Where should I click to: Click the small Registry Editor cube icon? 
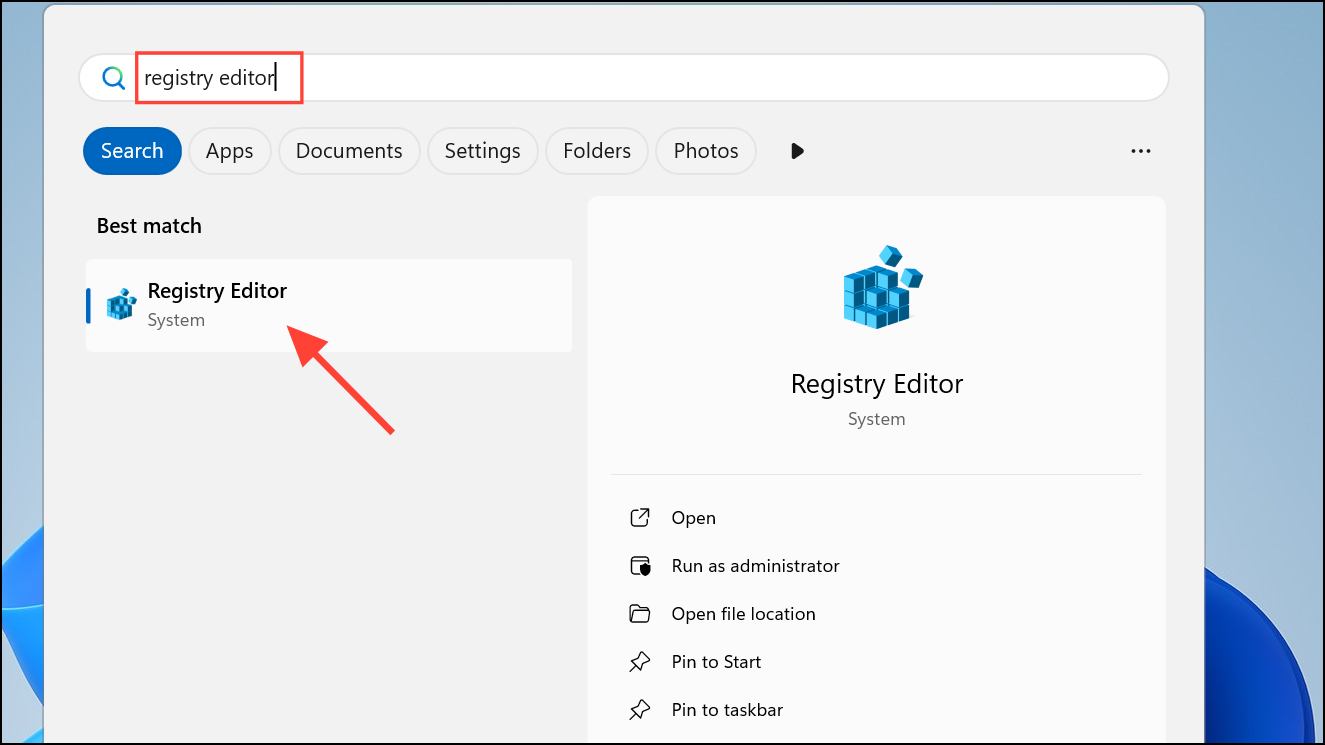click(x=121, y=304)
